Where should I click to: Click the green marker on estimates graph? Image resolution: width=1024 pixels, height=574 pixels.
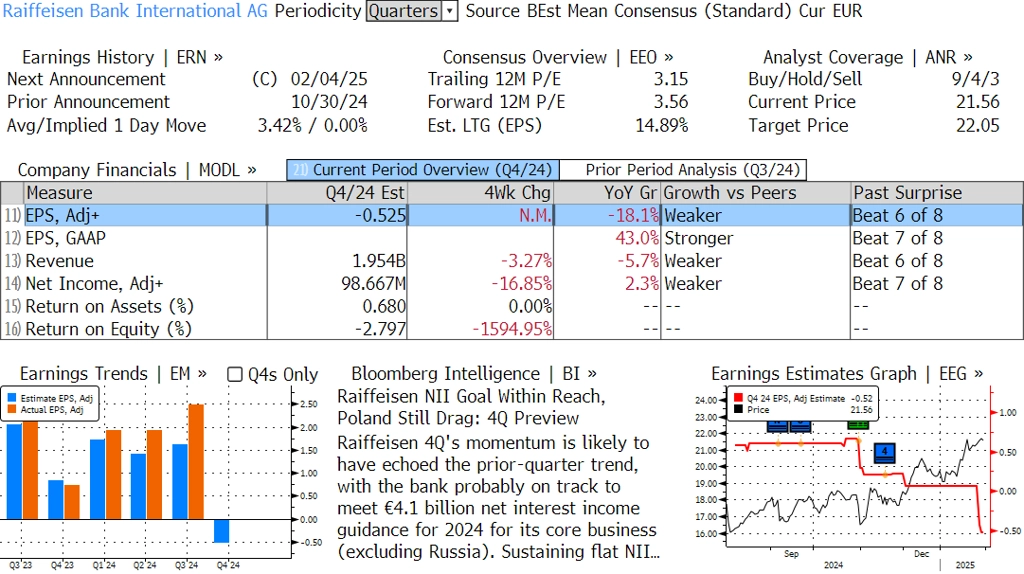tap(857, 426)
